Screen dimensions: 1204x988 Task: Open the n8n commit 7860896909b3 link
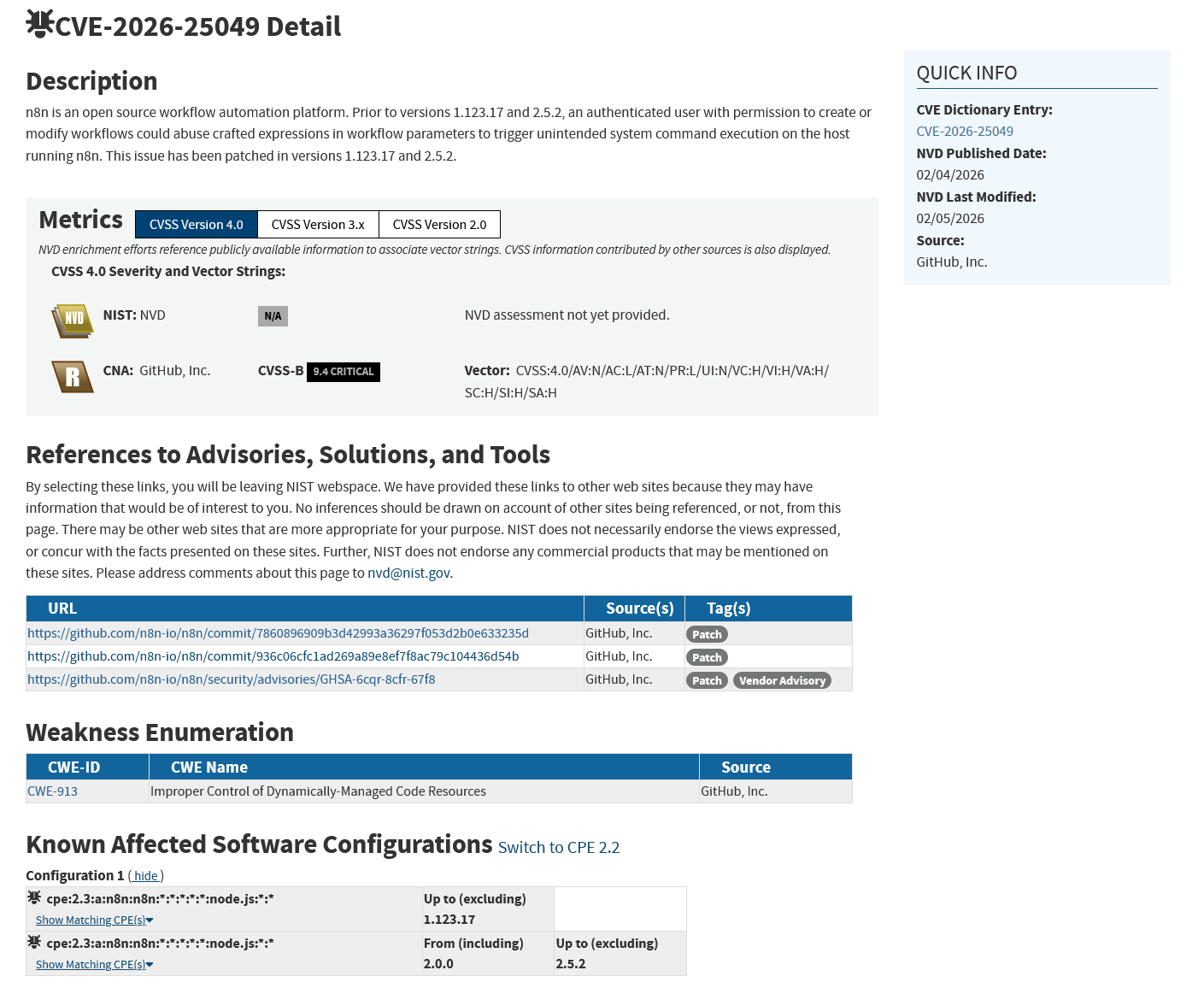coord(278,633)
